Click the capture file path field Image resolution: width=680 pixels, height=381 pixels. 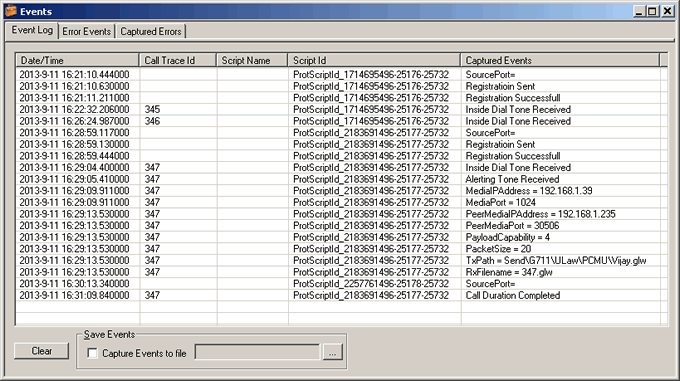point(258,352)
